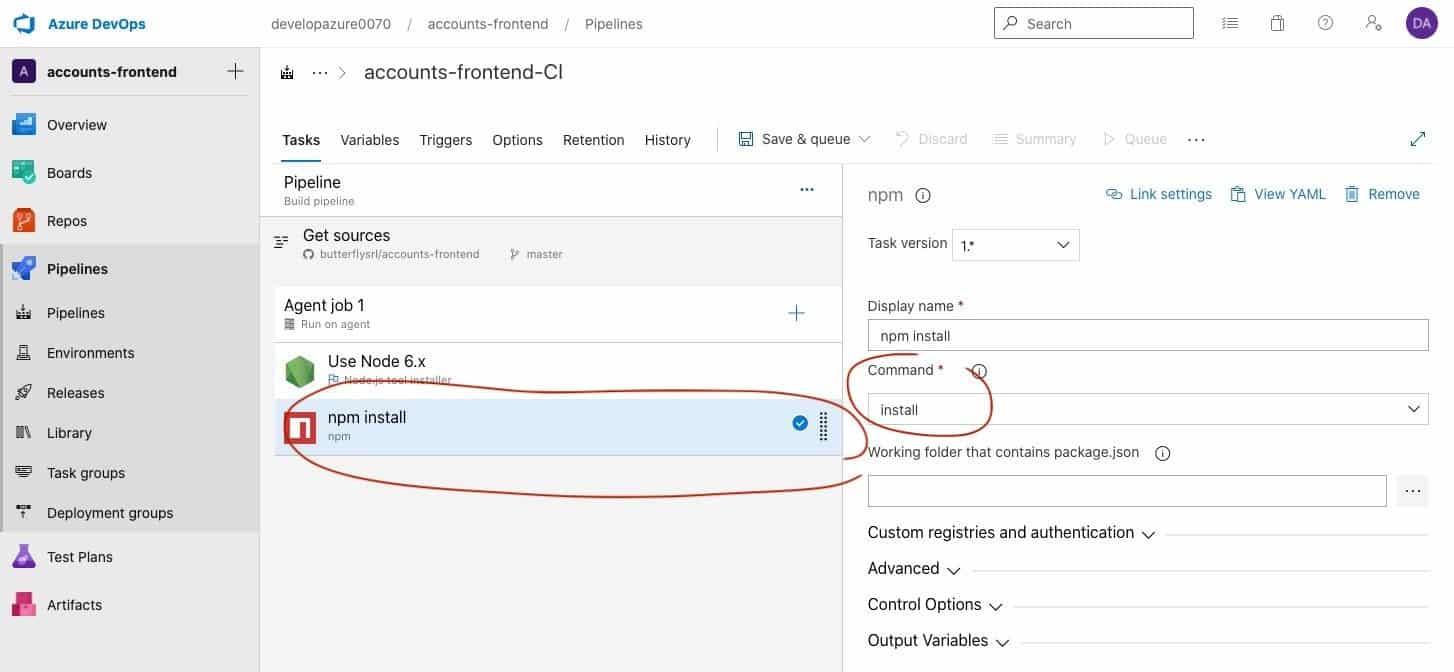
Task: Browse working folder with ellipsis button
Action: coord(1412,491)
